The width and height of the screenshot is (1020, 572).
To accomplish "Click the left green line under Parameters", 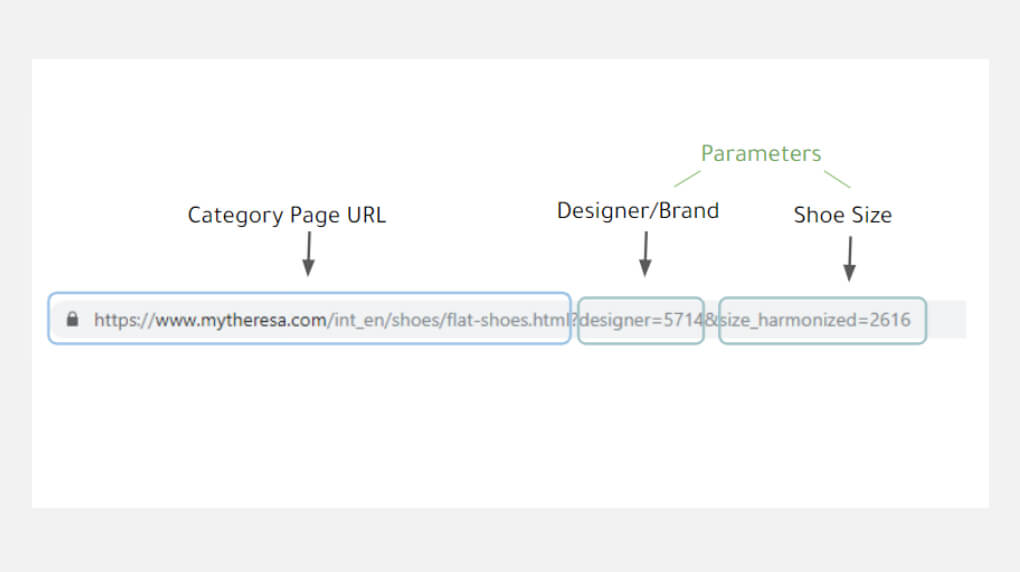I will (687, 178).
